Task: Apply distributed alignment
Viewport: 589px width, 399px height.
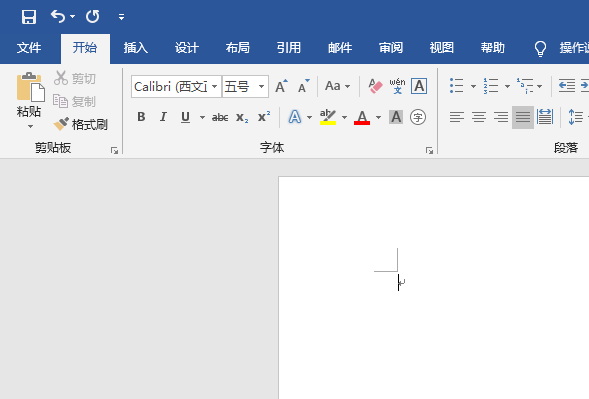Action: [545, 117]
